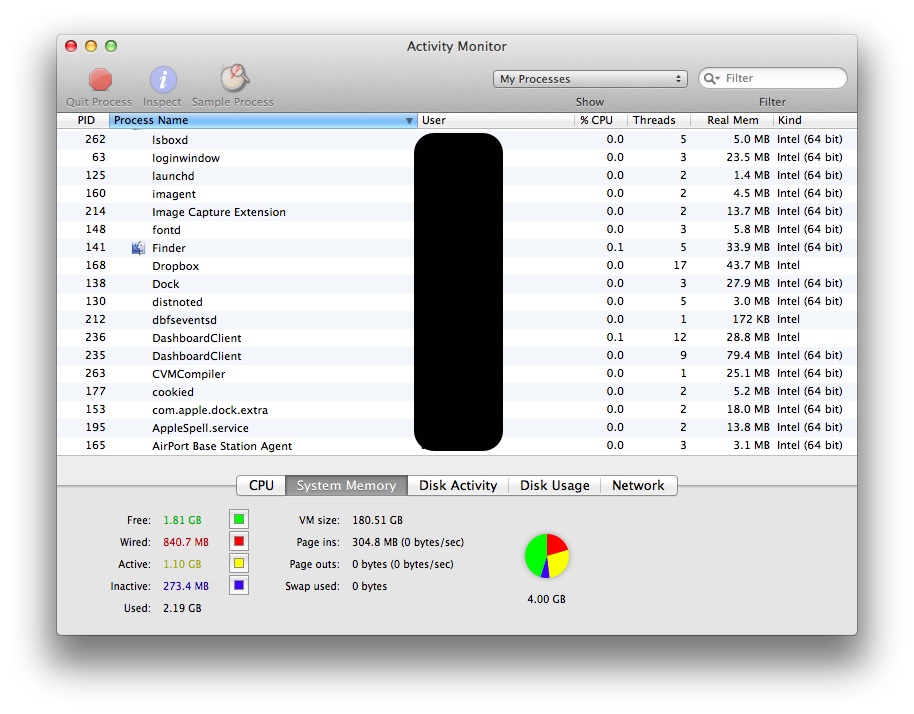Select the System Memory tab
Viewport: 914px width, 714px height.
coord(346,486)
